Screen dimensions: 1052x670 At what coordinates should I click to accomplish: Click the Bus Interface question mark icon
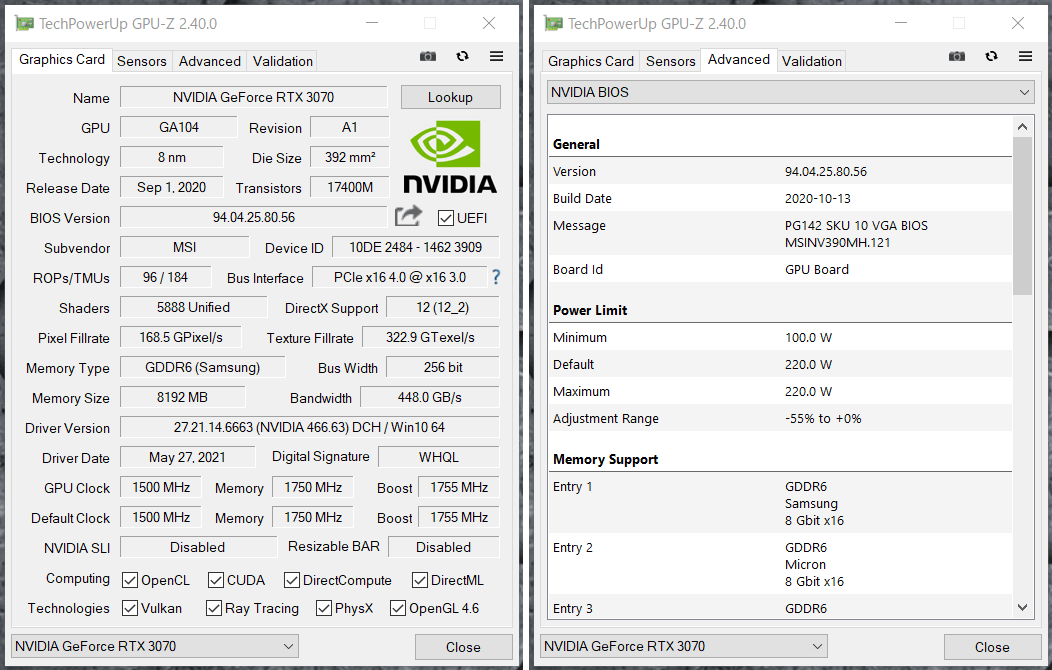point(496,277)
